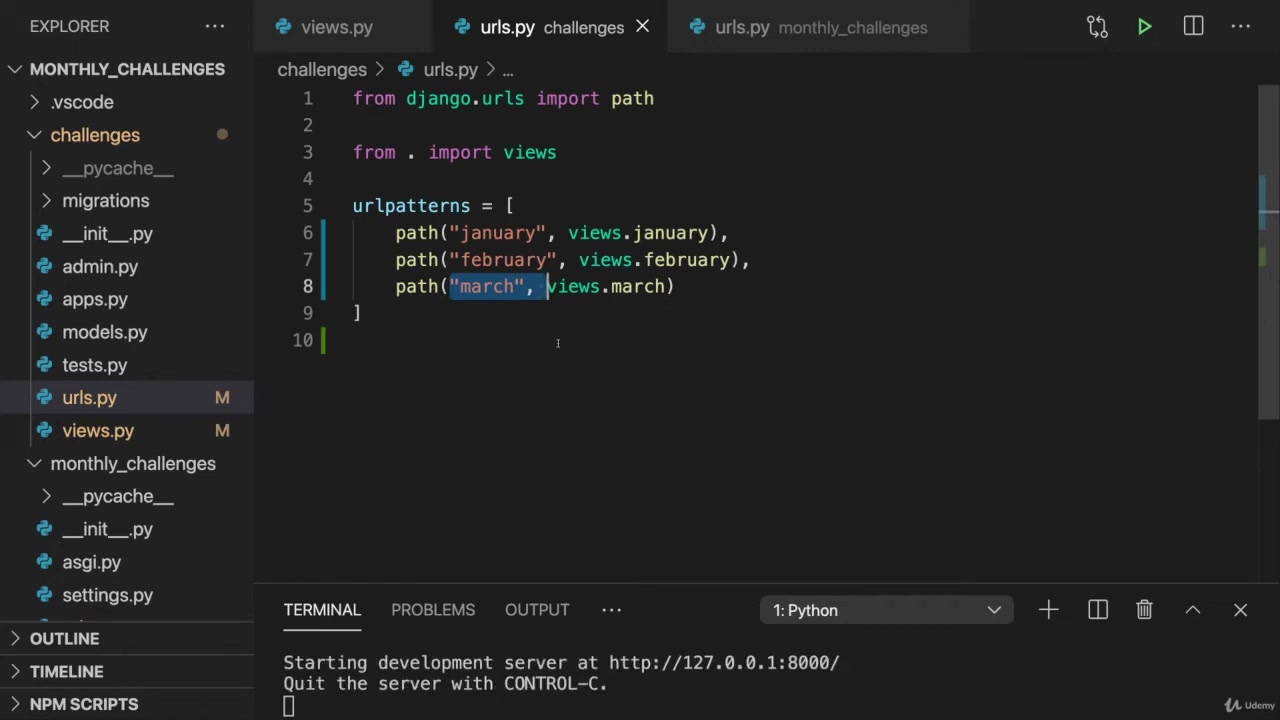Screen dimensions: 1280x720
Task: Click "february" string in line 7
Action: click(x=503, y=260)
